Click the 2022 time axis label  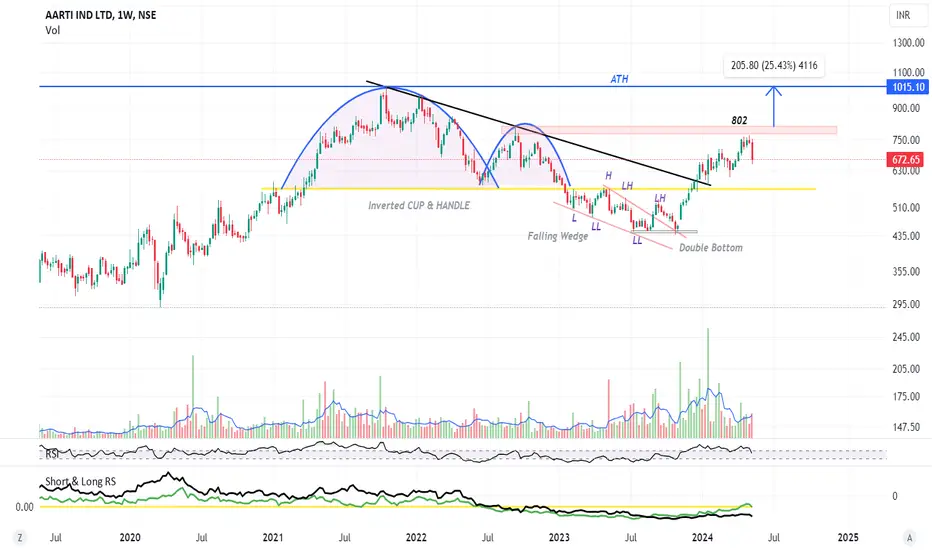point(416,538)
